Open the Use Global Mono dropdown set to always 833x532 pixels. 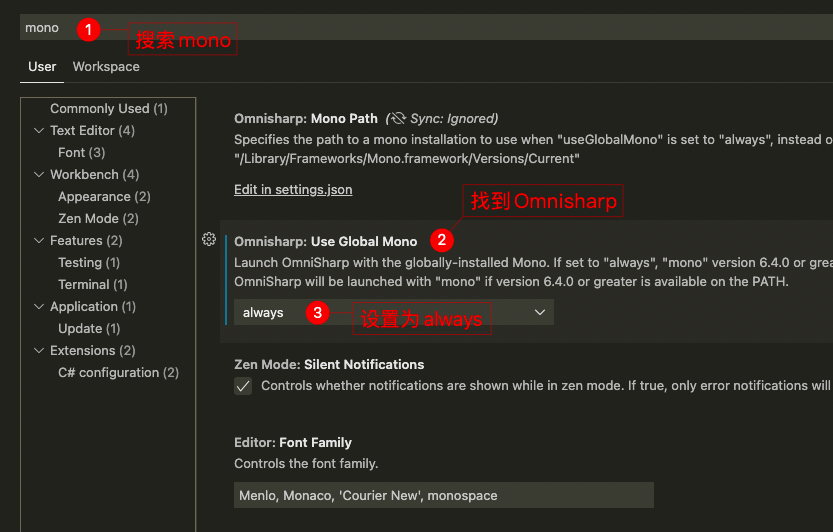394,312
